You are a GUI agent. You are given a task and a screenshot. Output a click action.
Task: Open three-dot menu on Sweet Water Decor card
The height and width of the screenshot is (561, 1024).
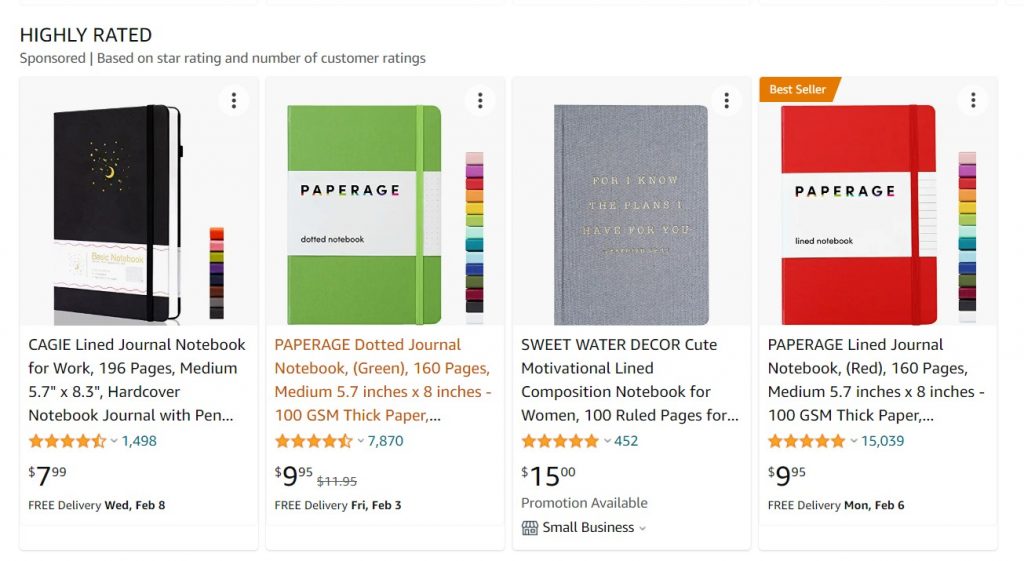point(727,100)
